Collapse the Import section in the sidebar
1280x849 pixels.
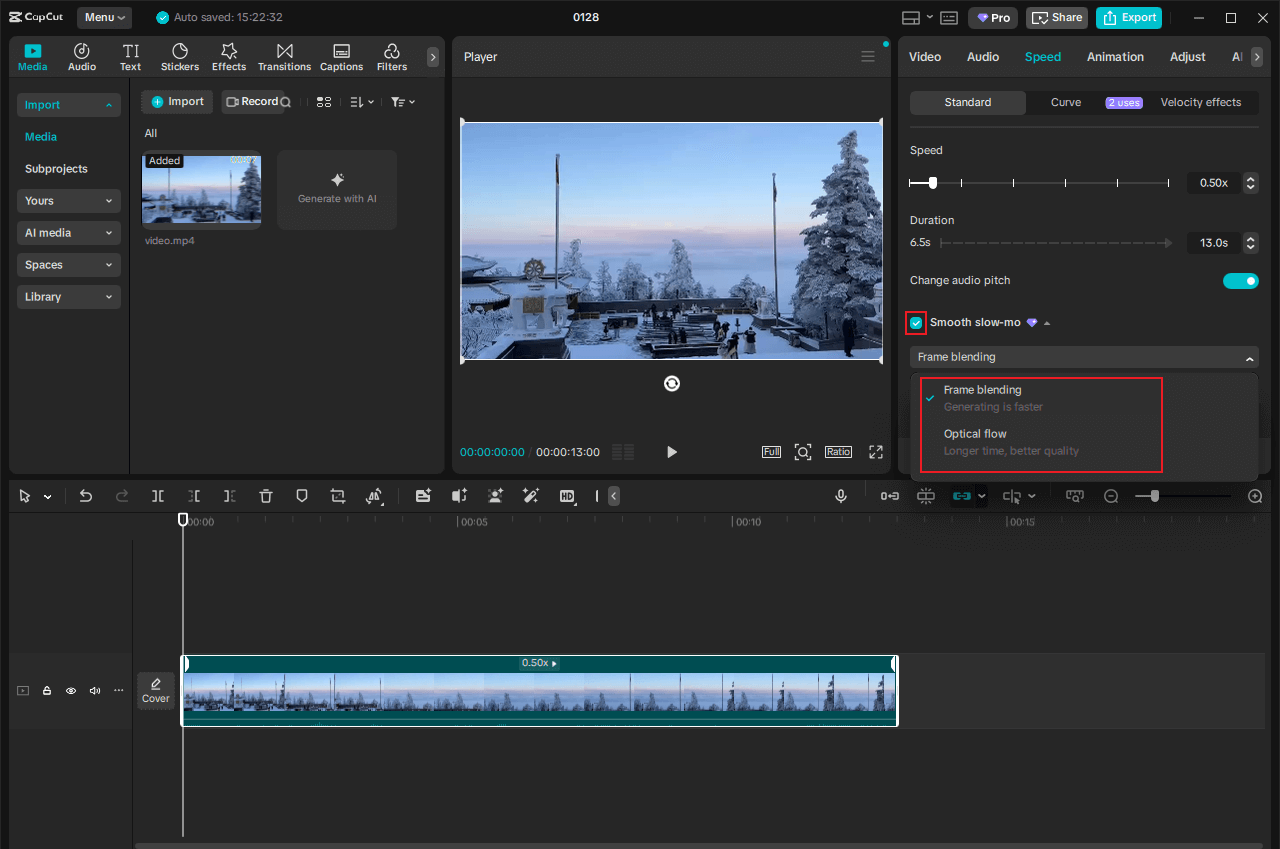[x=68, y=105]
